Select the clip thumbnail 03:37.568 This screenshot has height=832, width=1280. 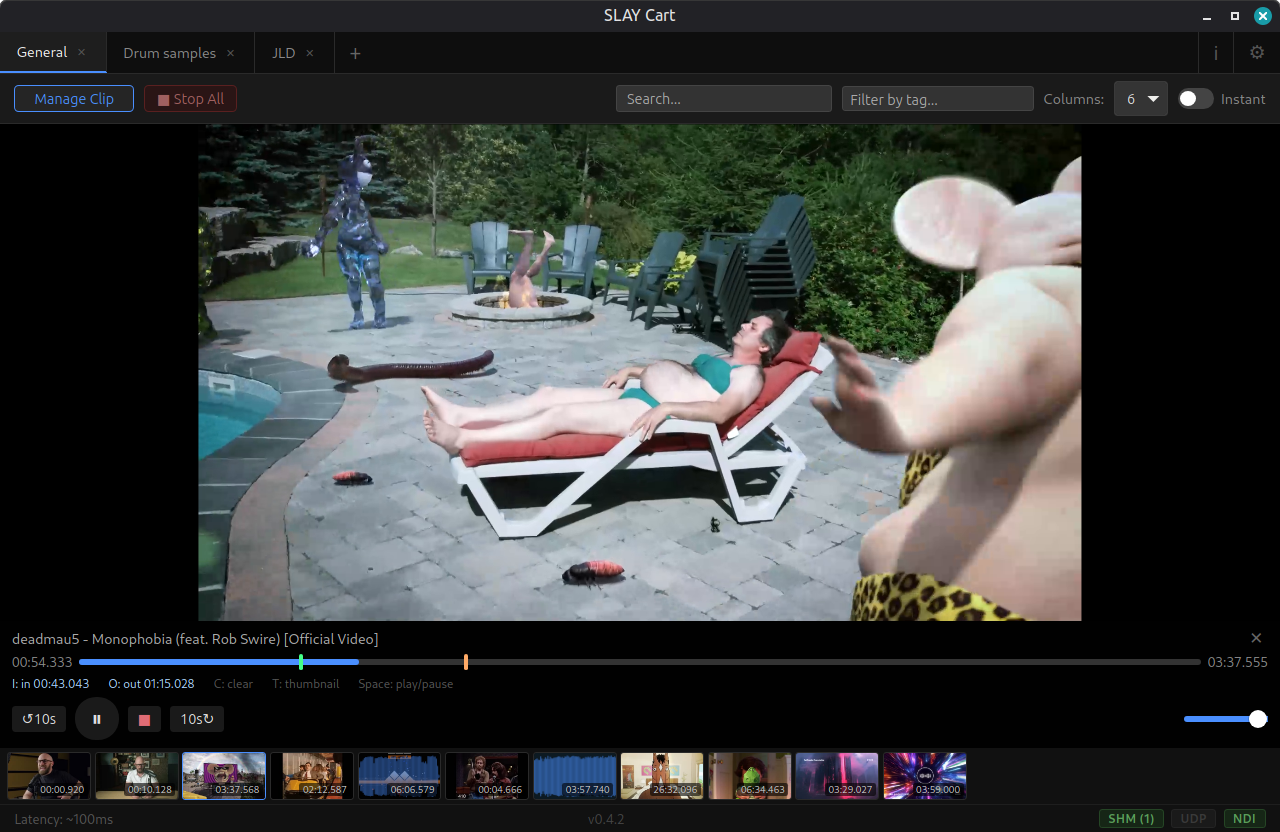[224, 776]
